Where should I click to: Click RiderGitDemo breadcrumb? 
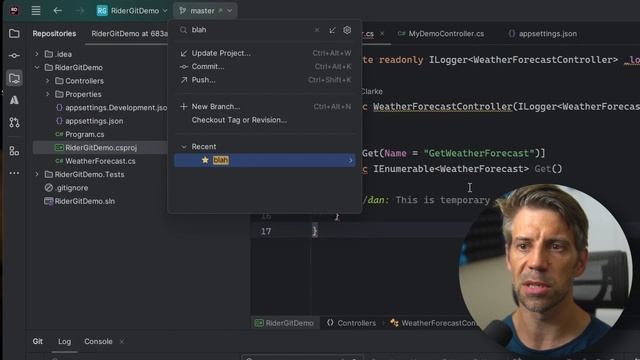click(284, 323)
